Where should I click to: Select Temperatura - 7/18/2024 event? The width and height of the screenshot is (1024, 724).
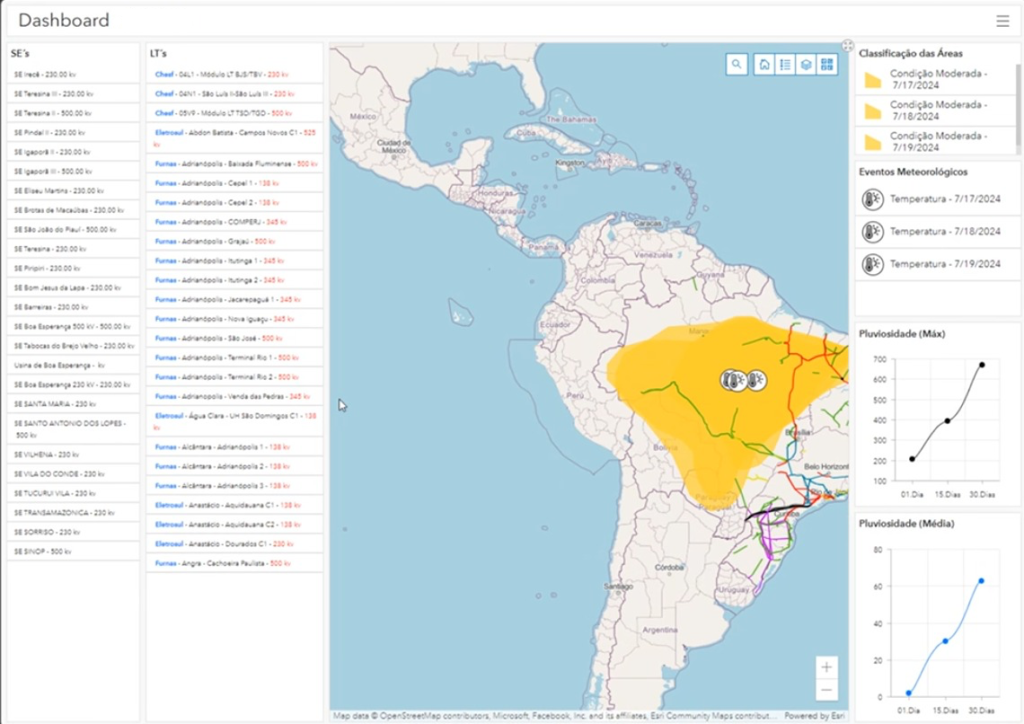[944, 232]
